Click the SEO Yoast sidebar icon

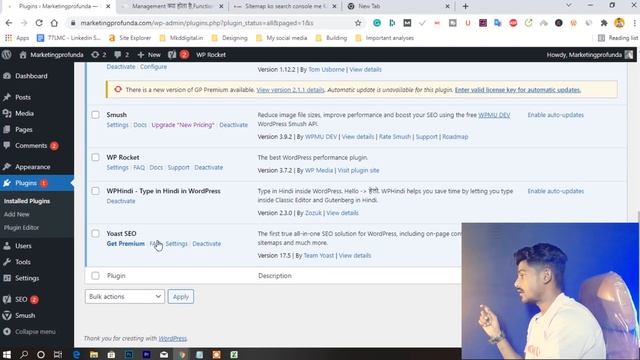(x=7, y=299)
